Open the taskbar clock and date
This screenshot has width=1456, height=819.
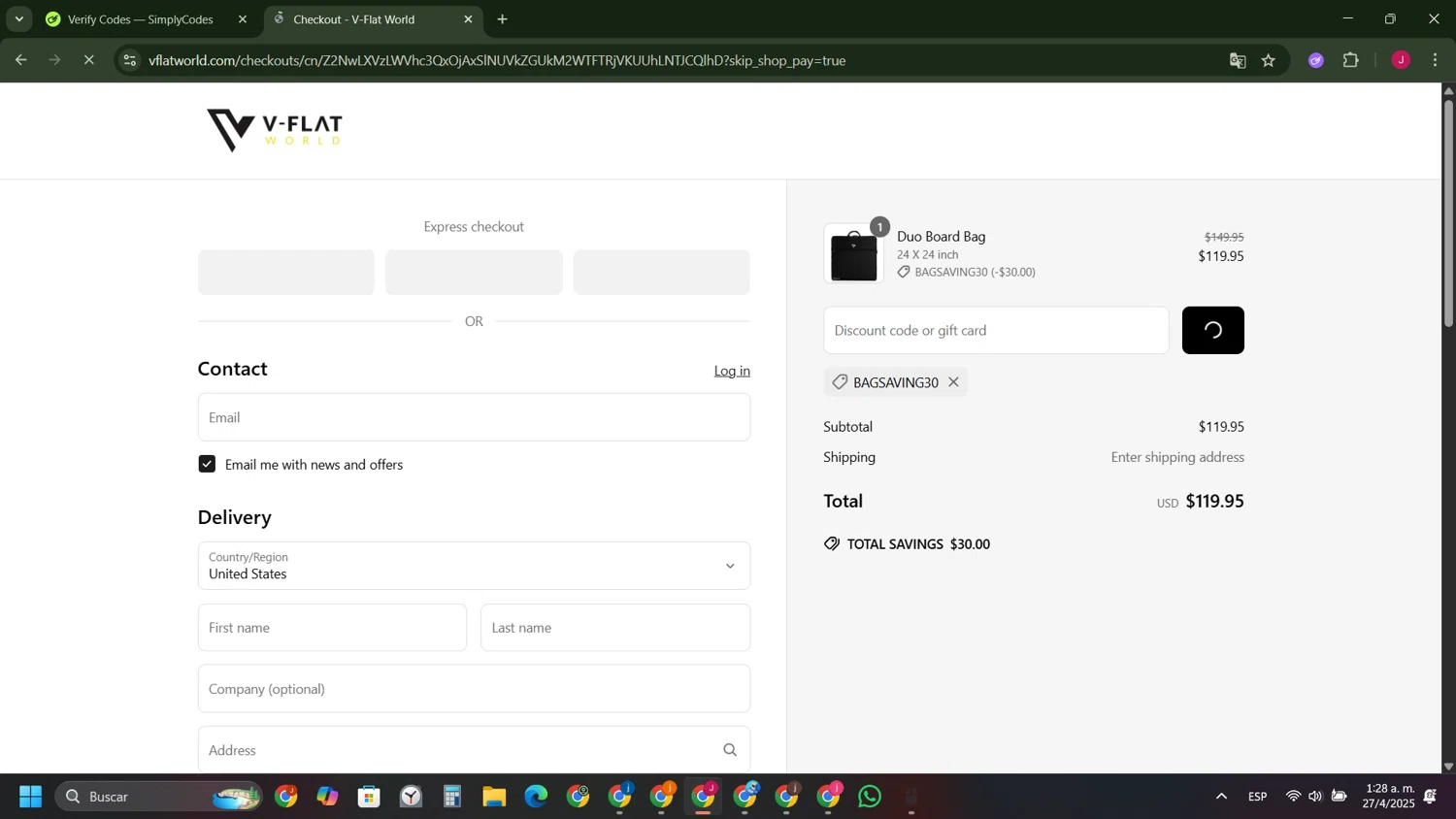click(1389, 797)
